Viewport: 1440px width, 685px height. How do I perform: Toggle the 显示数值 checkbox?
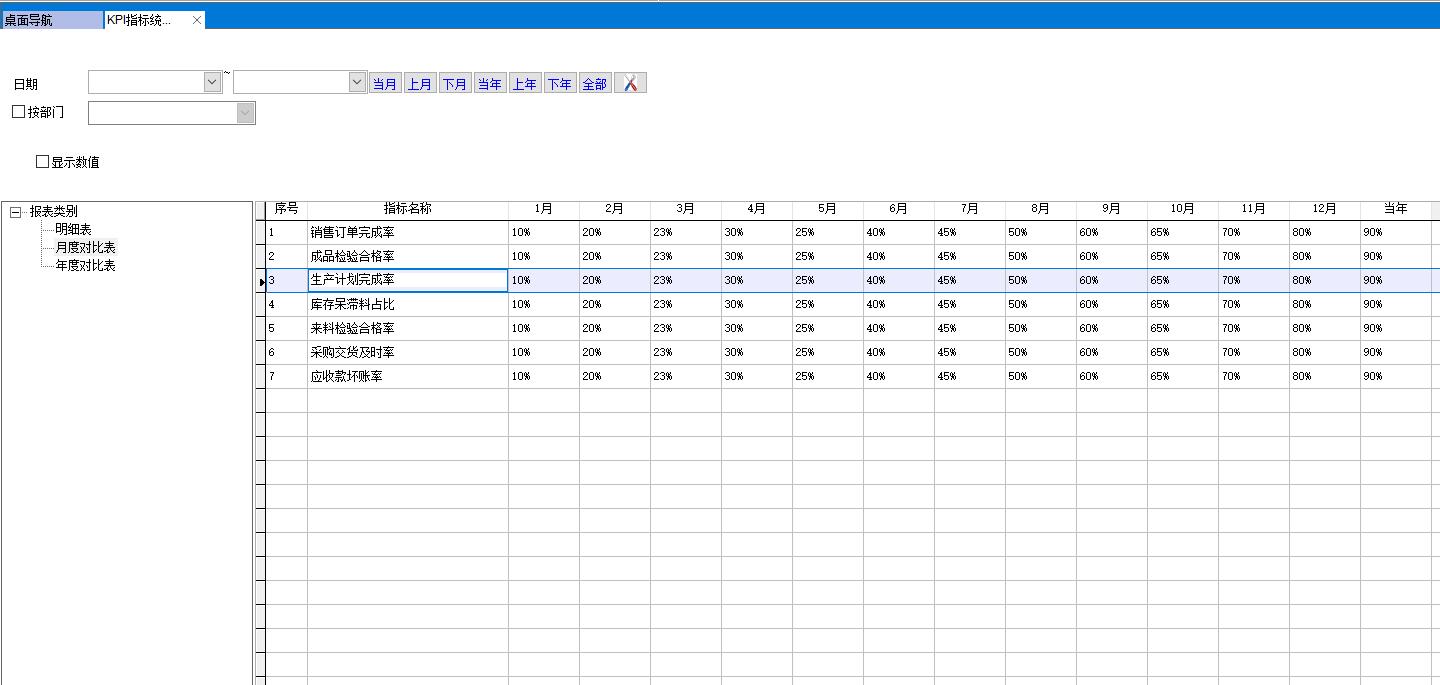(x=42, y=161)
